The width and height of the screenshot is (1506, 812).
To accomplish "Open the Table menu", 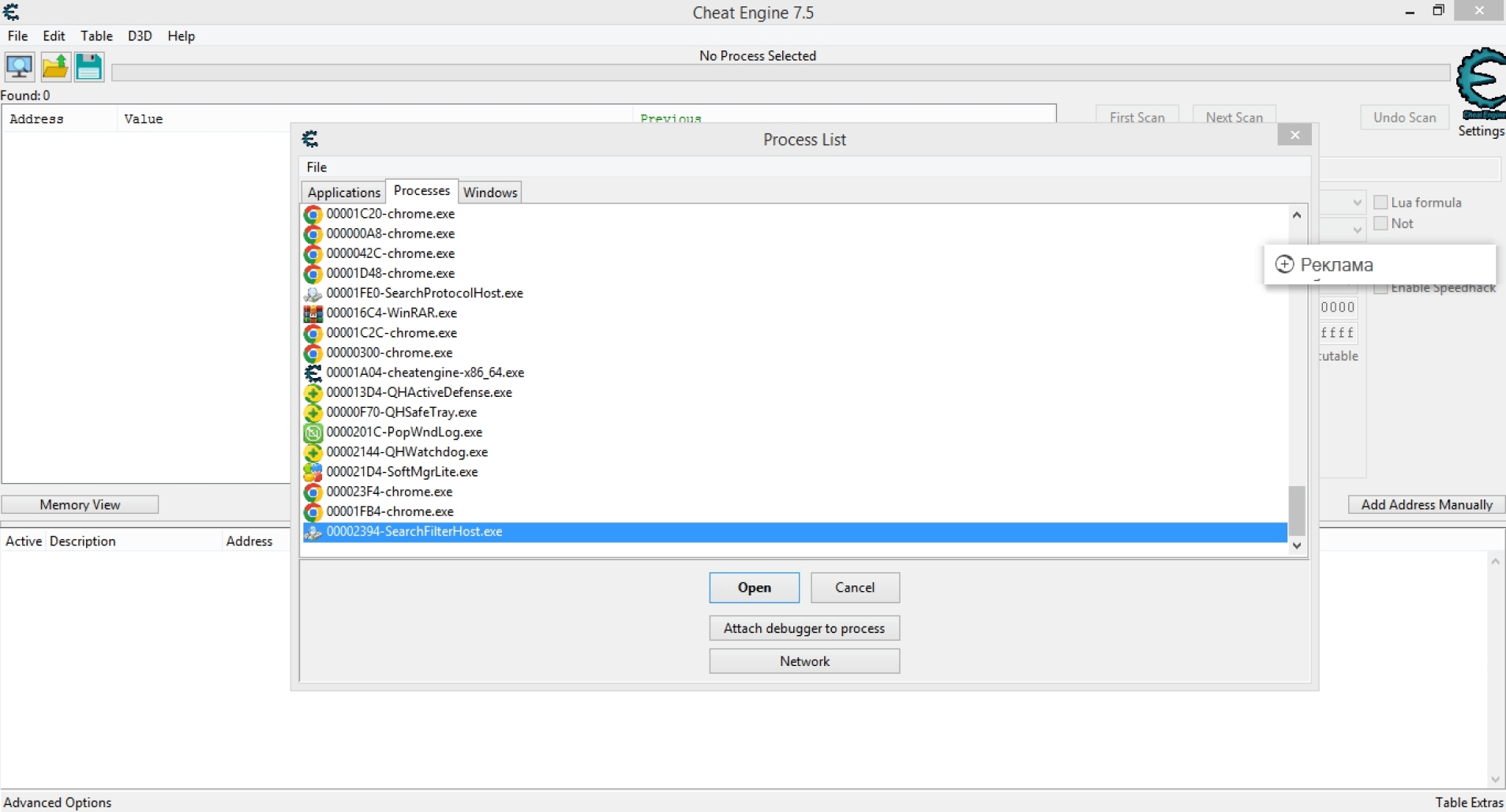I will click(x=96, y=36).
